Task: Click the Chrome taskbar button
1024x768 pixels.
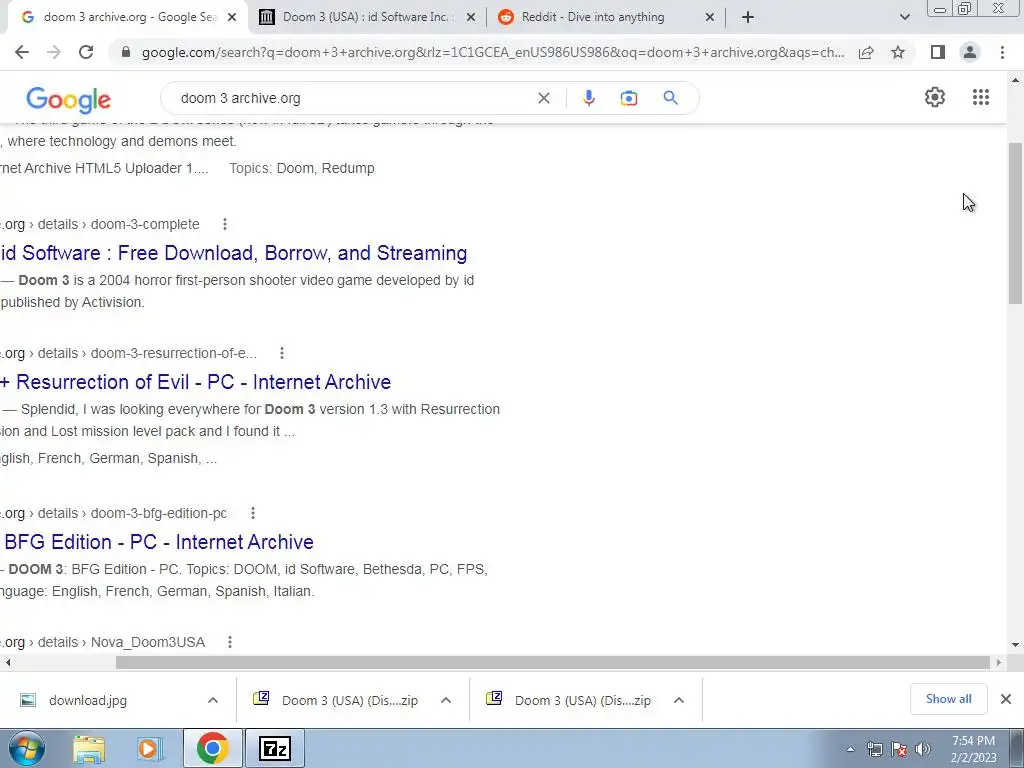Action: tap(212, 748)
